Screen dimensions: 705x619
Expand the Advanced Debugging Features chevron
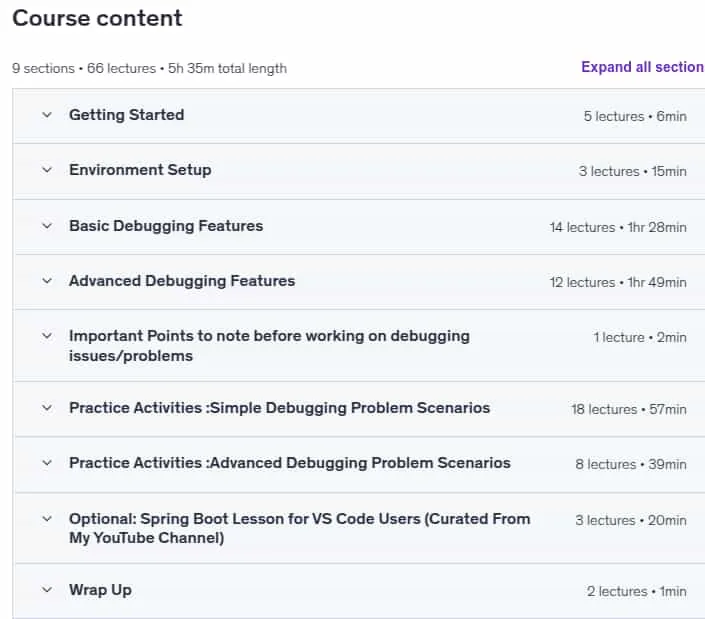pos(47,281)
